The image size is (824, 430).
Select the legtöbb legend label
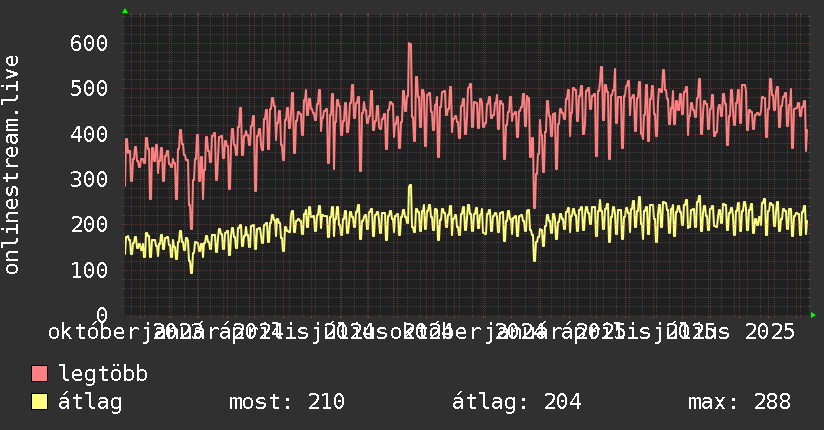[102, 373]
